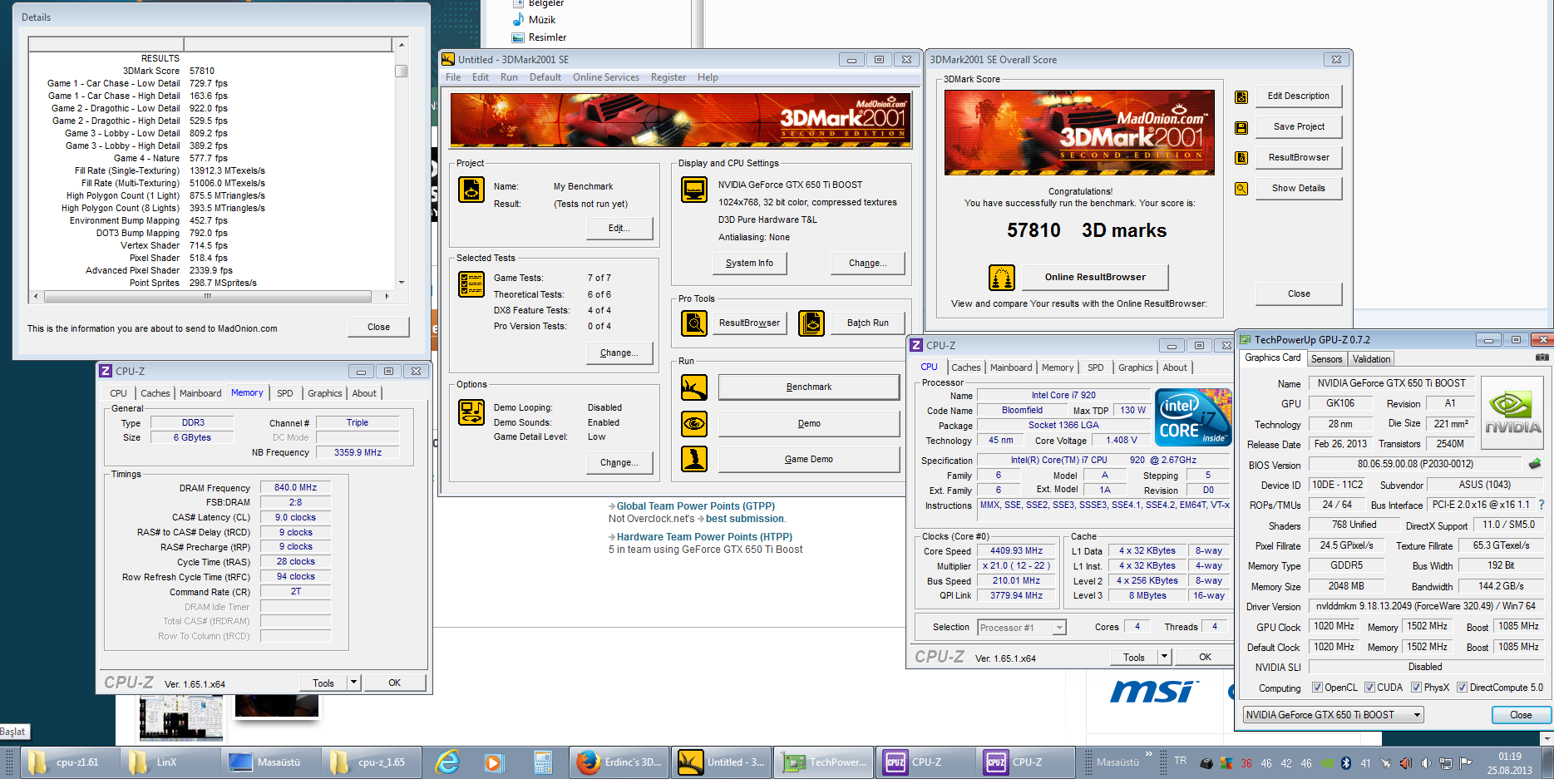Image resolution: width=1554 pixels, height=784 pixels.
Task: Open the Run menu in 3DMark2001 SE
Action: (x=509, y=77)
